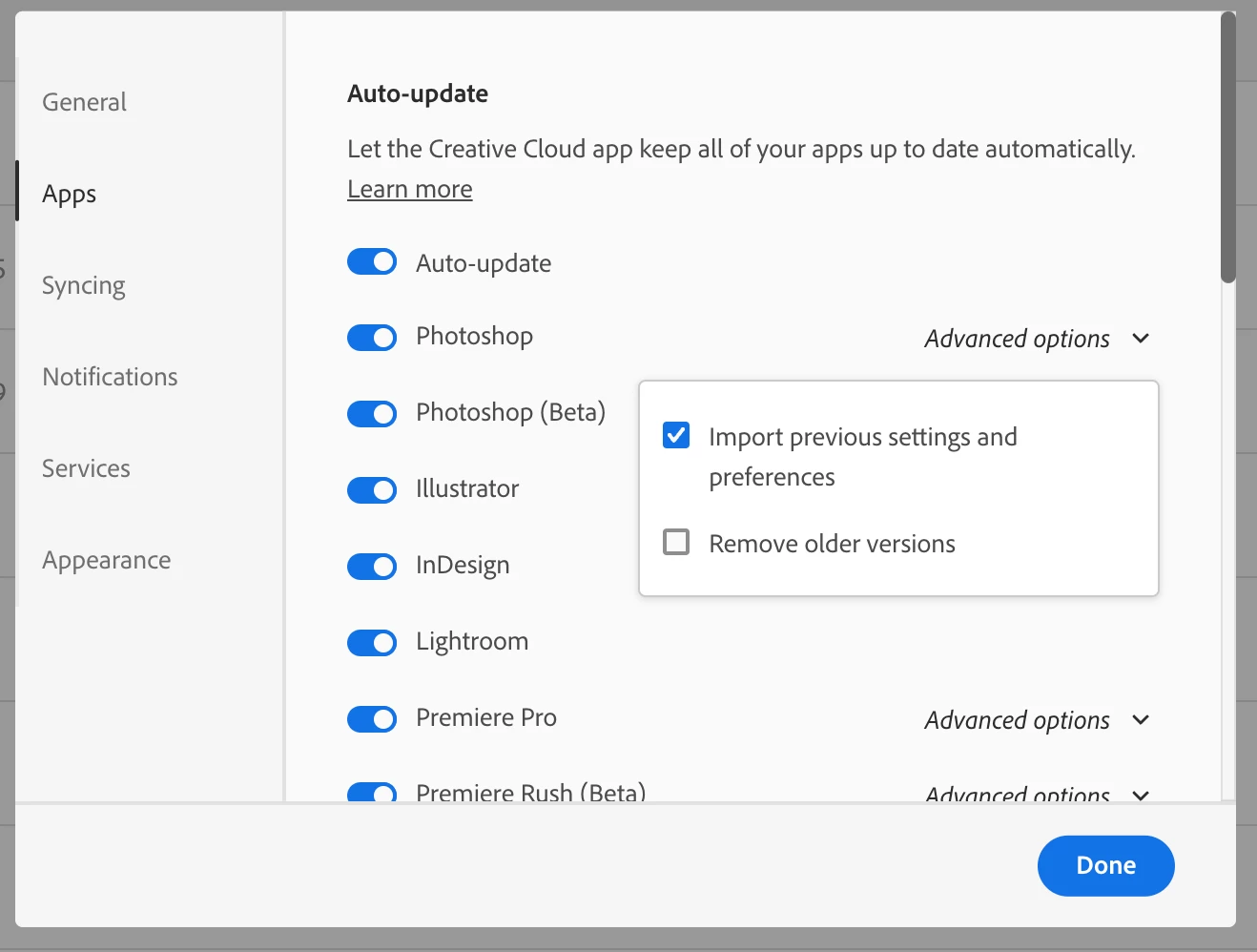Image resolution: width=1257 pixels, height=952 pixels.
Task: Disable the Illustrator auto-update switch
Action: tap(372, 490)
